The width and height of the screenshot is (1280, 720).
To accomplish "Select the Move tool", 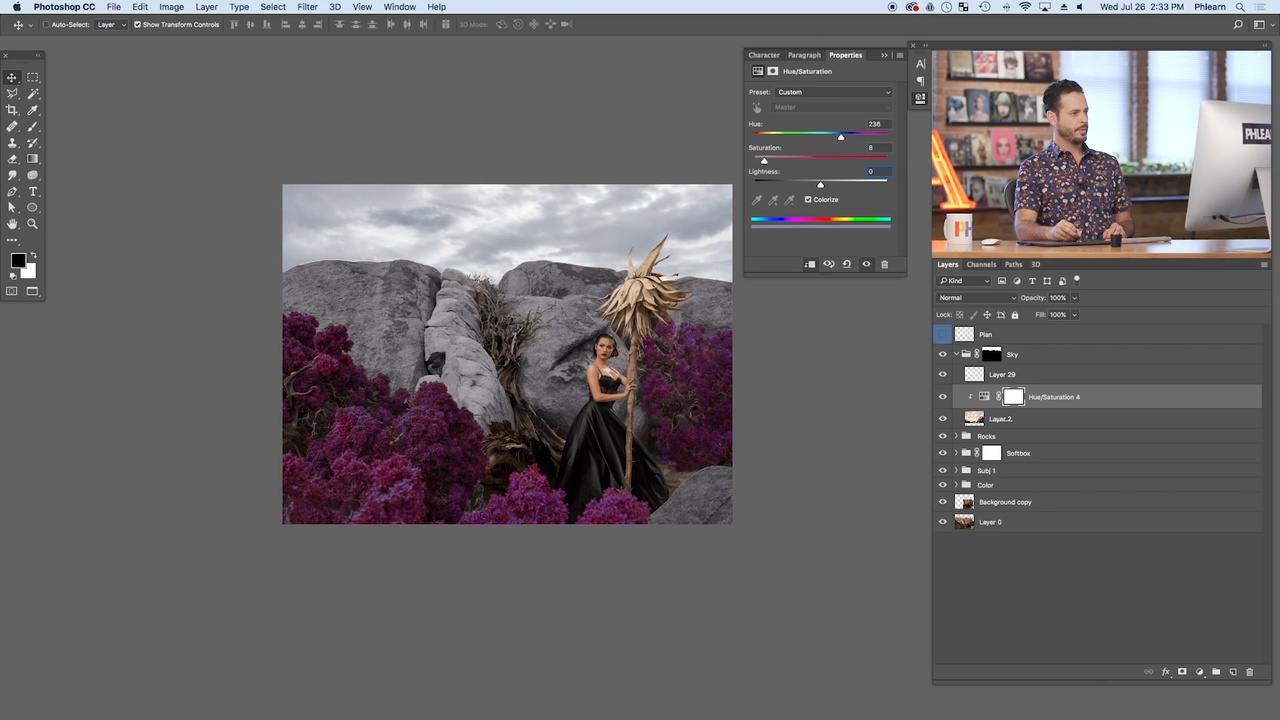I will coord(12,77).
